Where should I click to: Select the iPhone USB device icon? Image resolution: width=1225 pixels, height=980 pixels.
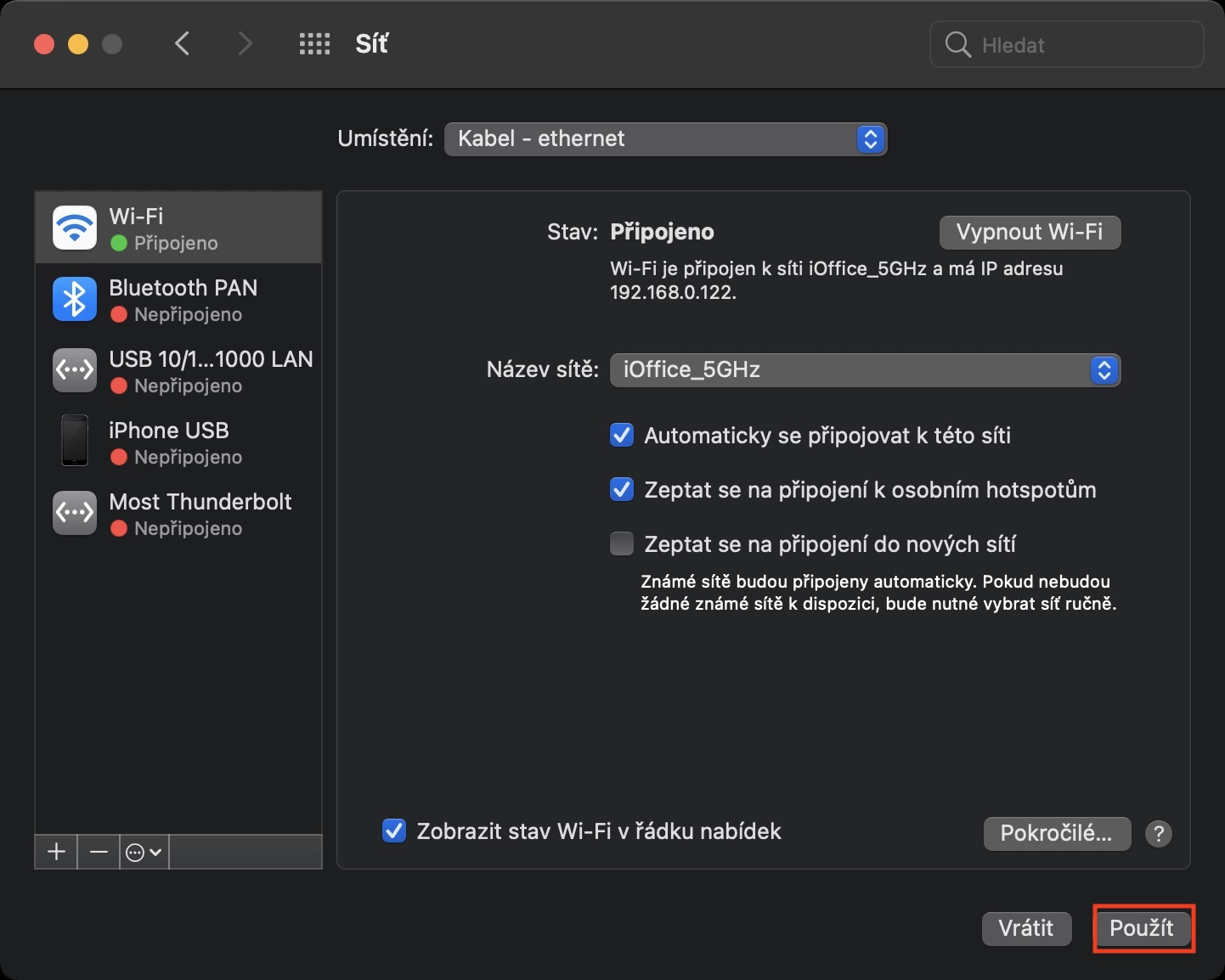75,441
